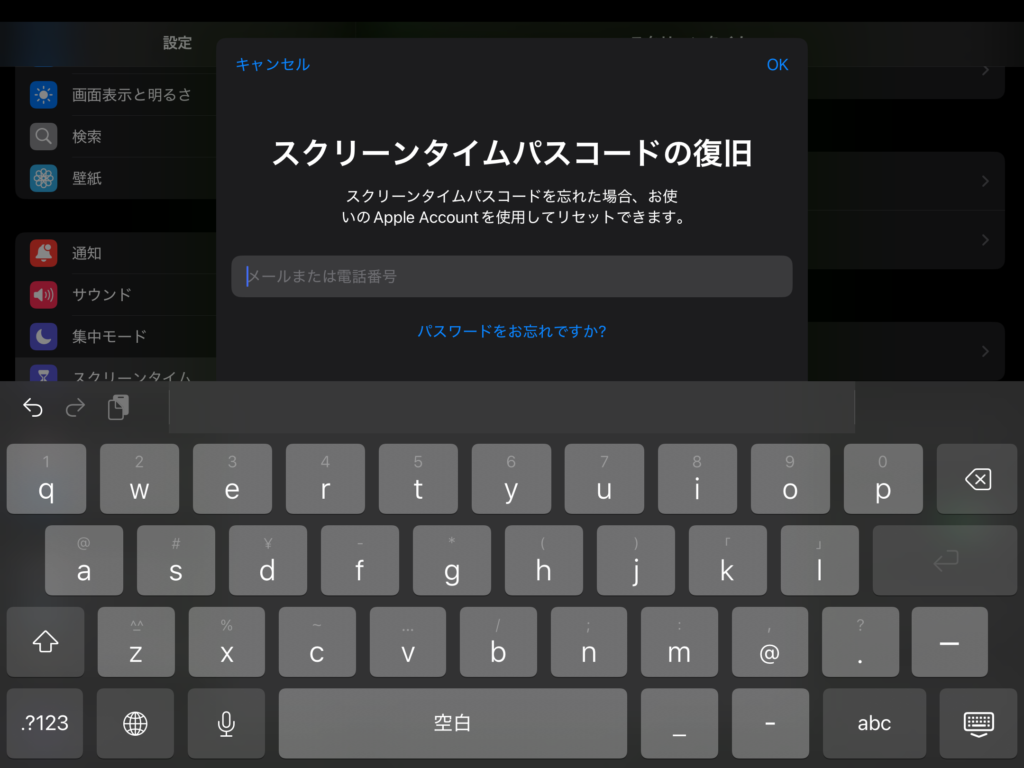Tap the paste clipboard icon above keyboard

pos(119,407)
